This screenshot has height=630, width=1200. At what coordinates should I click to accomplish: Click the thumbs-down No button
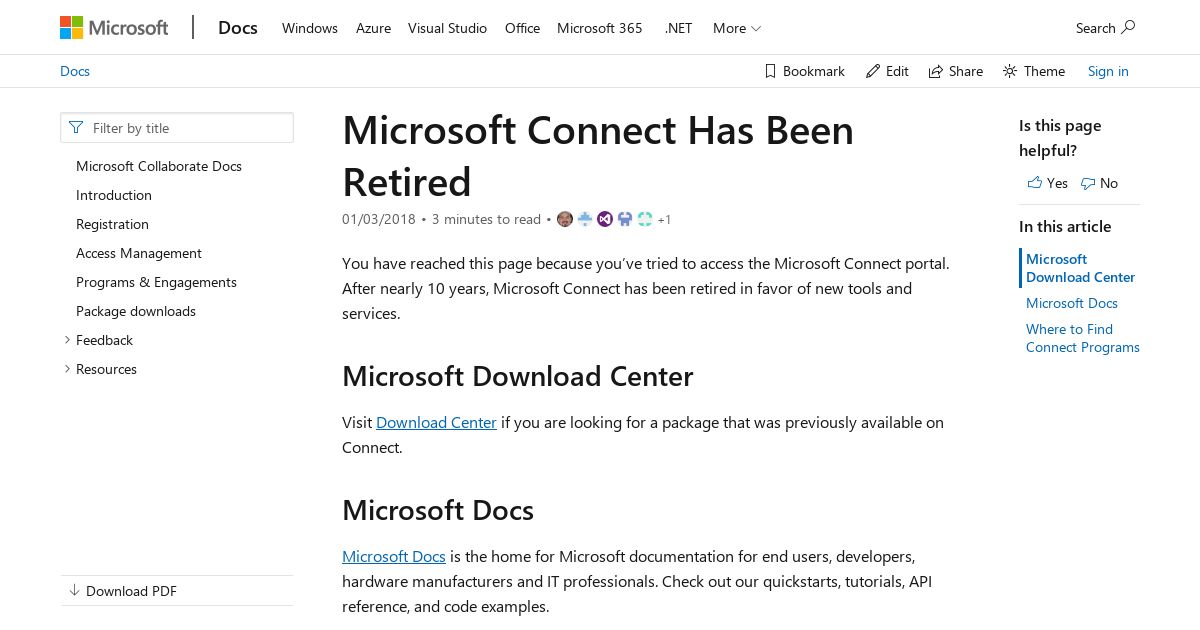click(1100, 183)
